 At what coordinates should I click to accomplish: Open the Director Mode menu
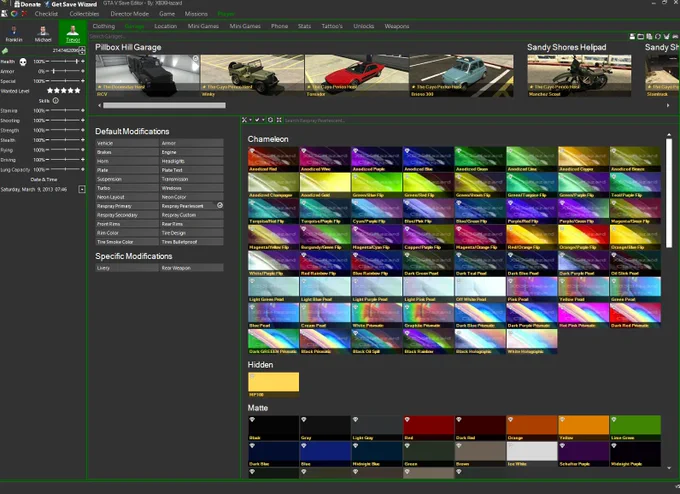pos(129,14)
